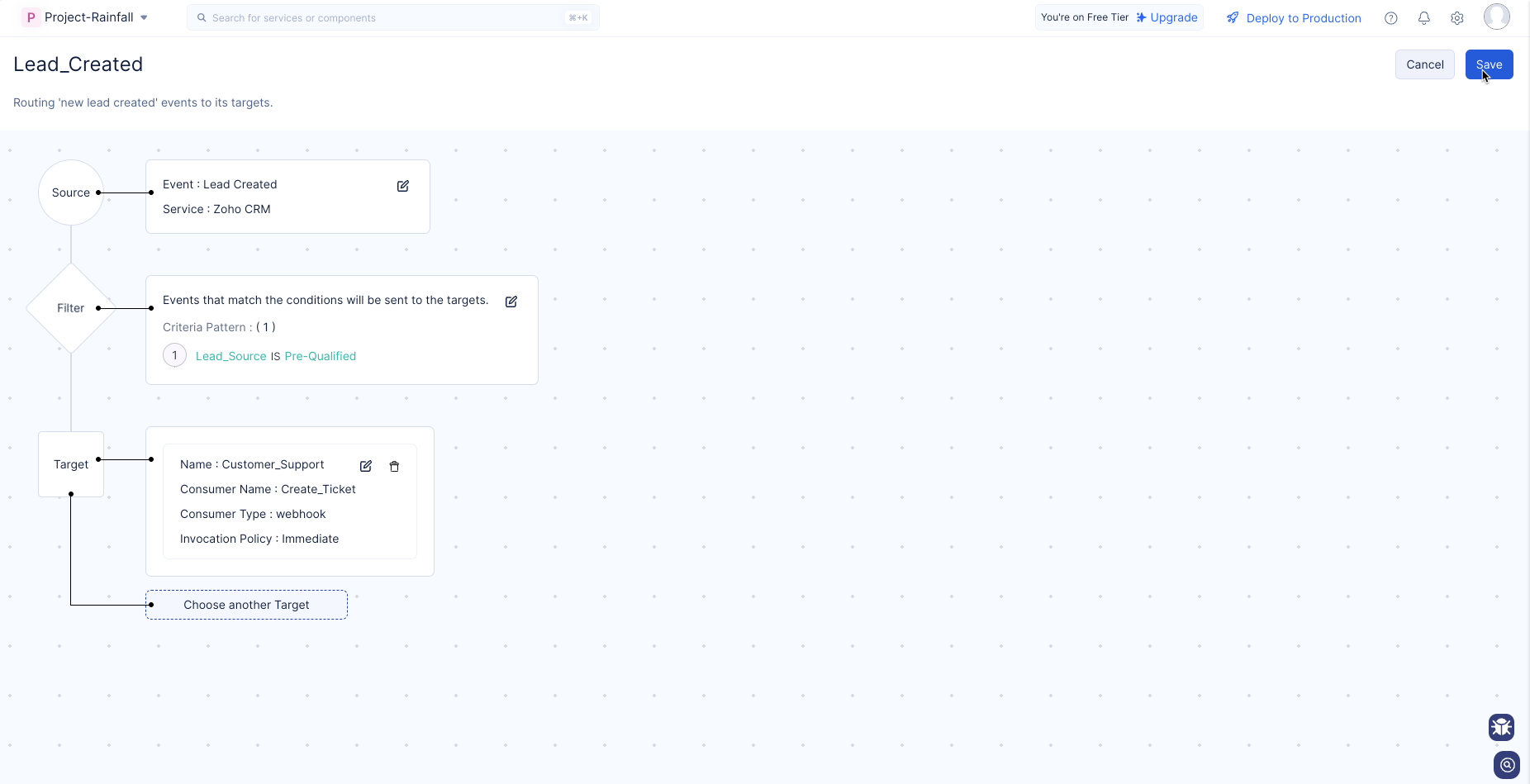This screenshot has width=1530, height=784.
Task: Edit the filter criteria conditions
Action: tap(511, 302)
